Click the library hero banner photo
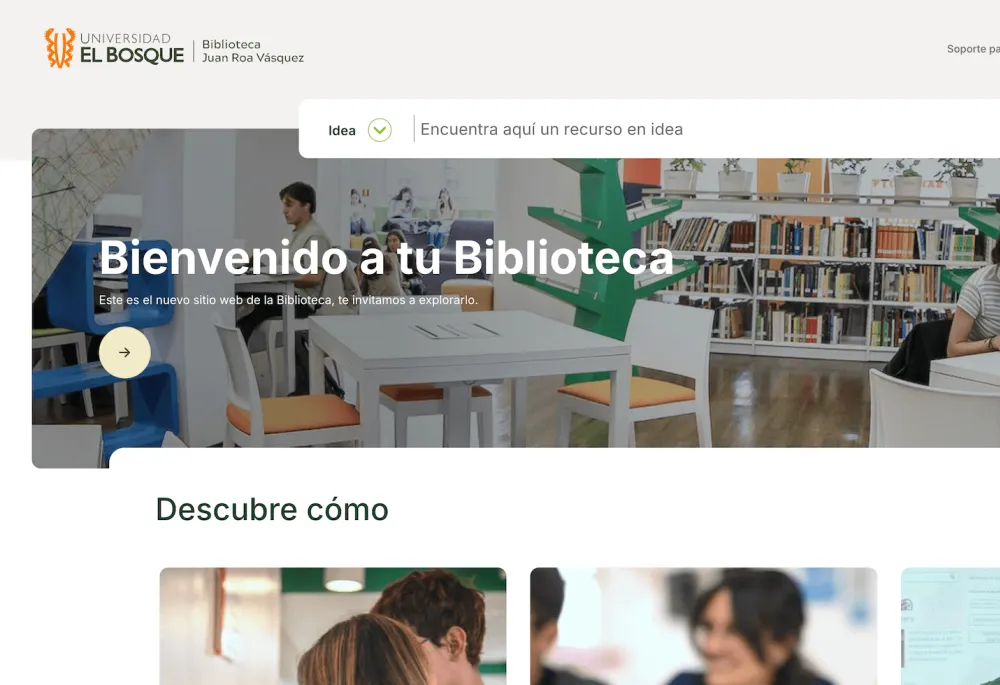Viewport: 1000px width, 685px height. point(516,298)
